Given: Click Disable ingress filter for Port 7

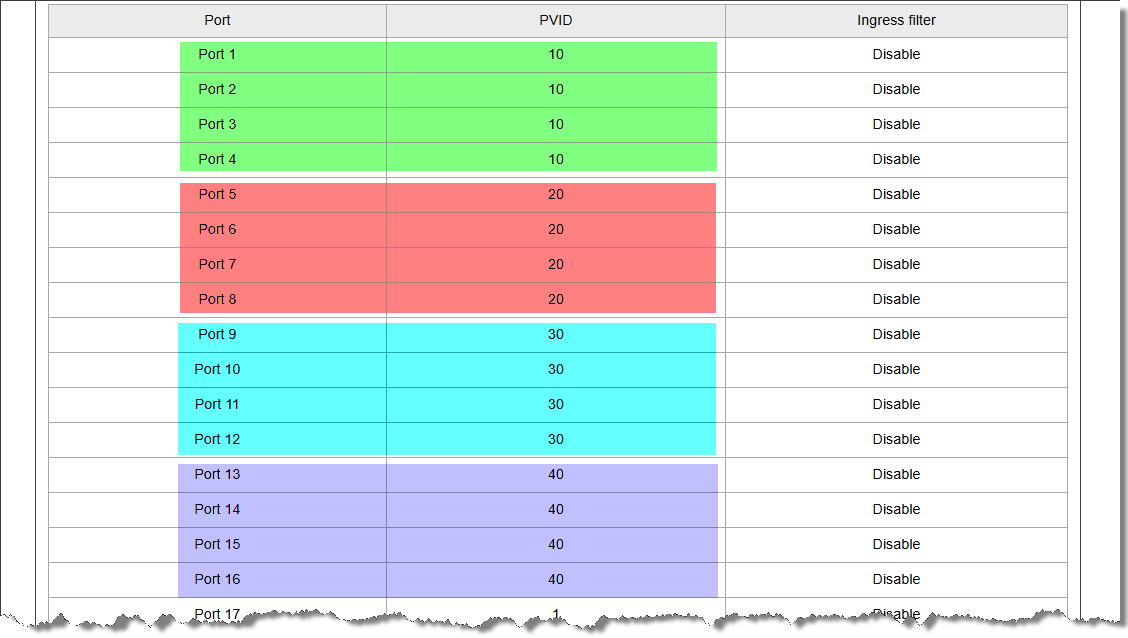Looking at the screenshot, I should pos(896,265).
